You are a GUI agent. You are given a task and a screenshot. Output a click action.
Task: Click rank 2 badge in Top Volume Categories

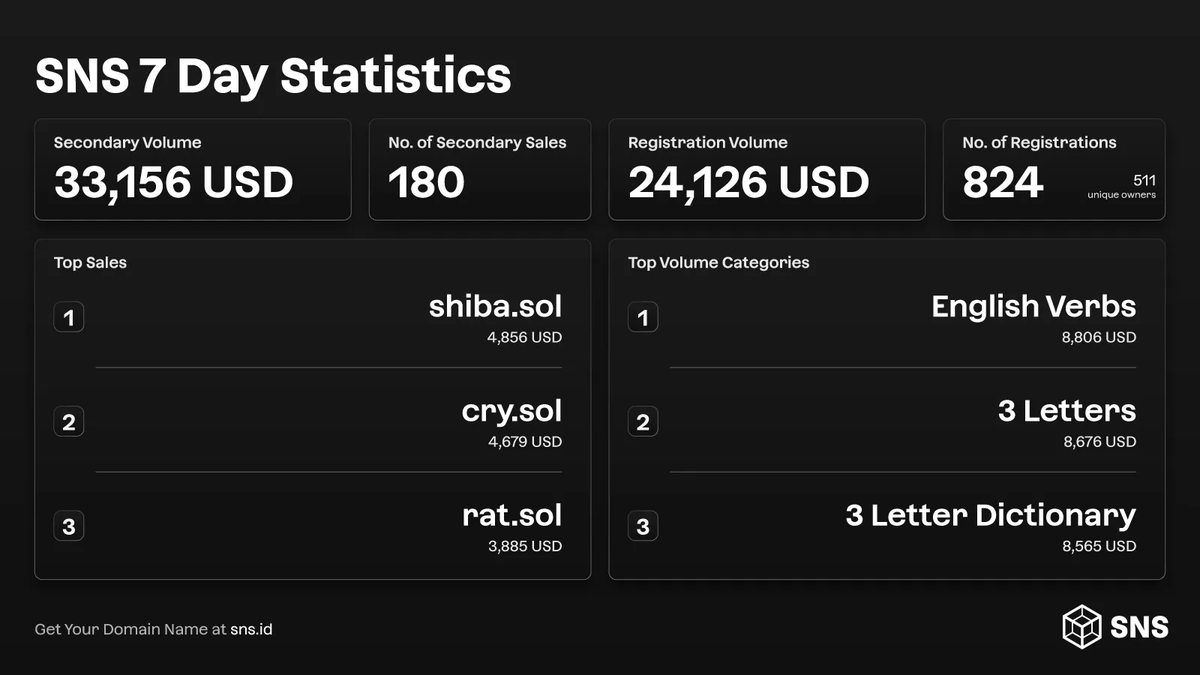click(643, 422)
